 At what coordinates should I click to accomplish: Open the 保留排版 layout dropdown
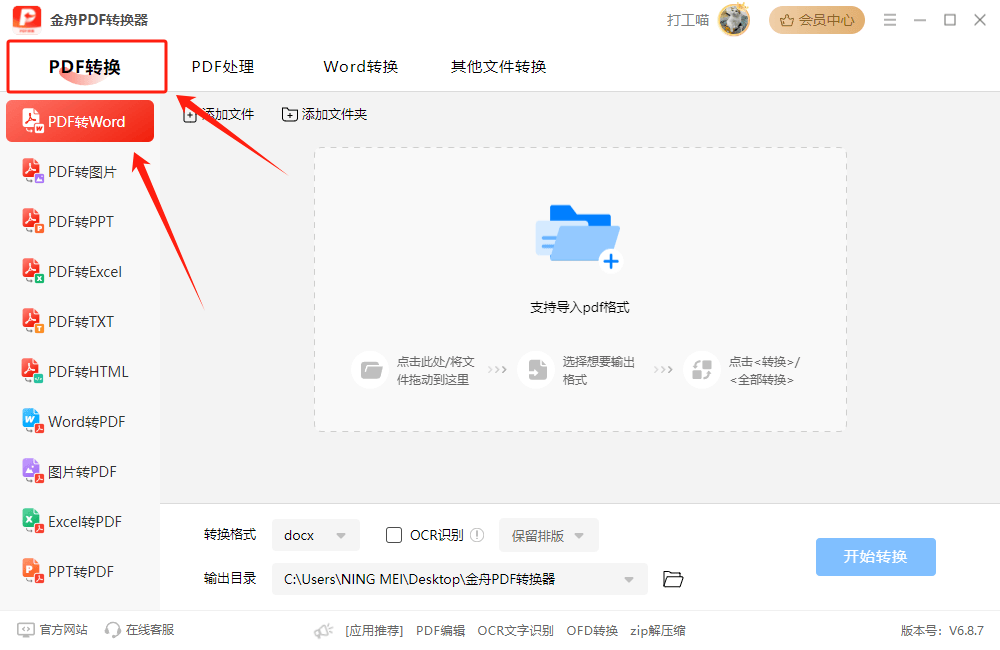tap(548, 535)
